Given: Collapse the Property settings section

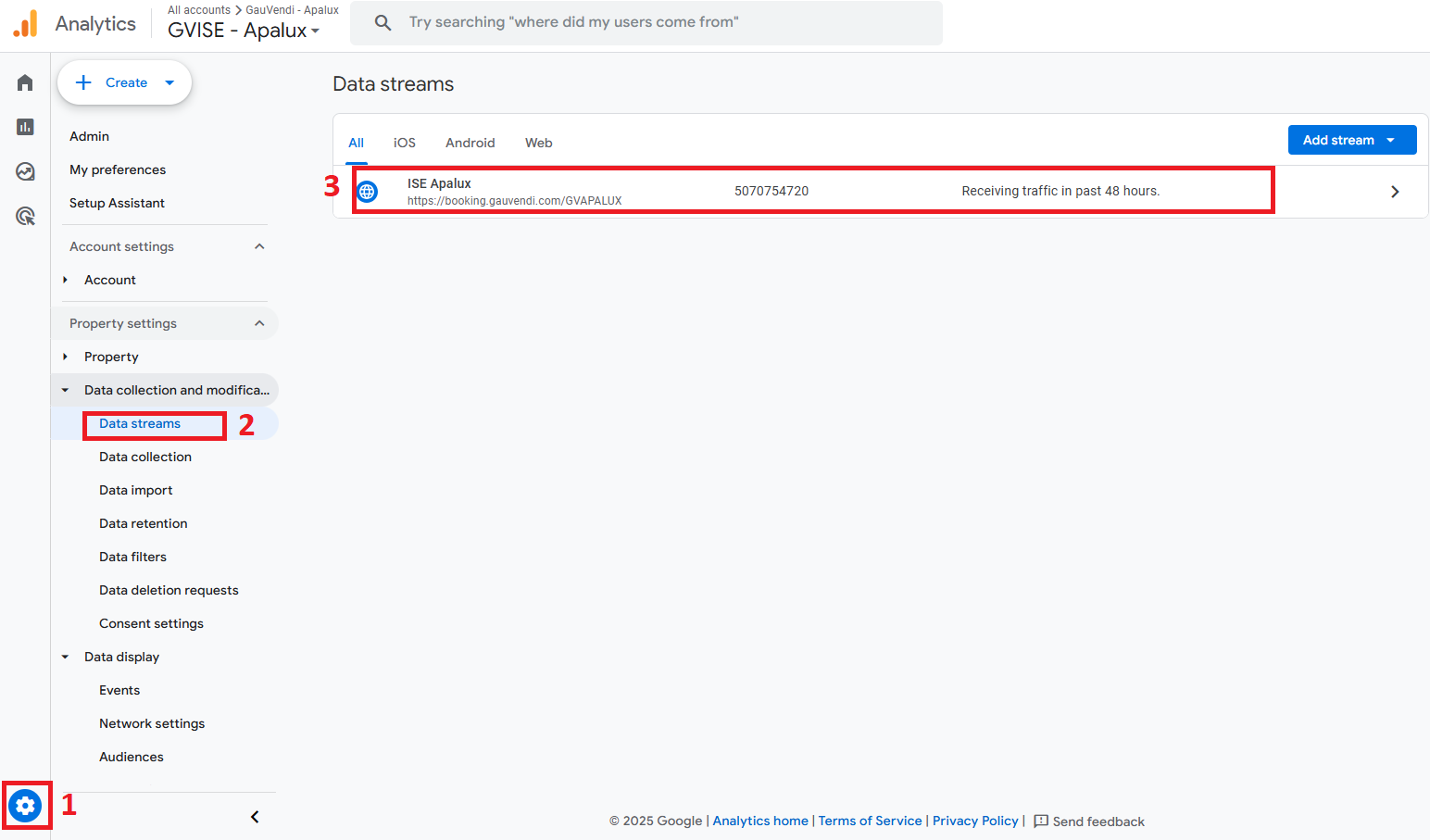Looking at the screenshot, I should (x=259, y=323).
